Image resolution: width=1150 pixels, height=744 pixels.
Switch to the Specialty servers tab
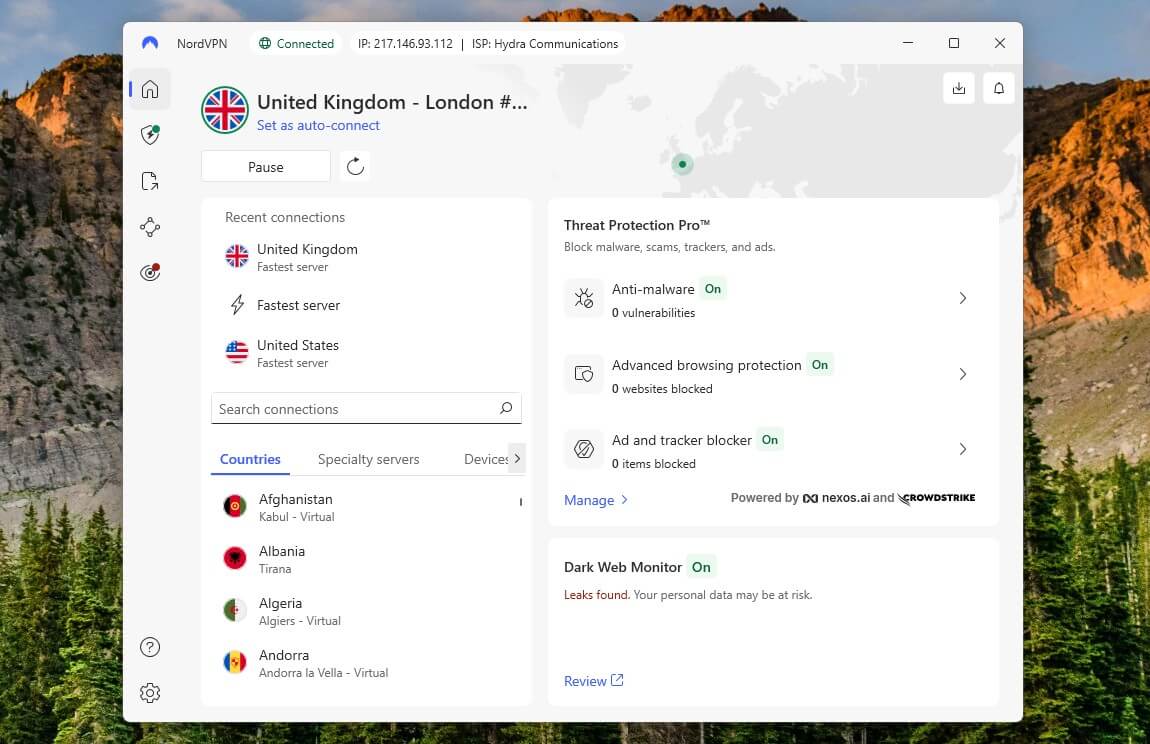pos(368,459)
